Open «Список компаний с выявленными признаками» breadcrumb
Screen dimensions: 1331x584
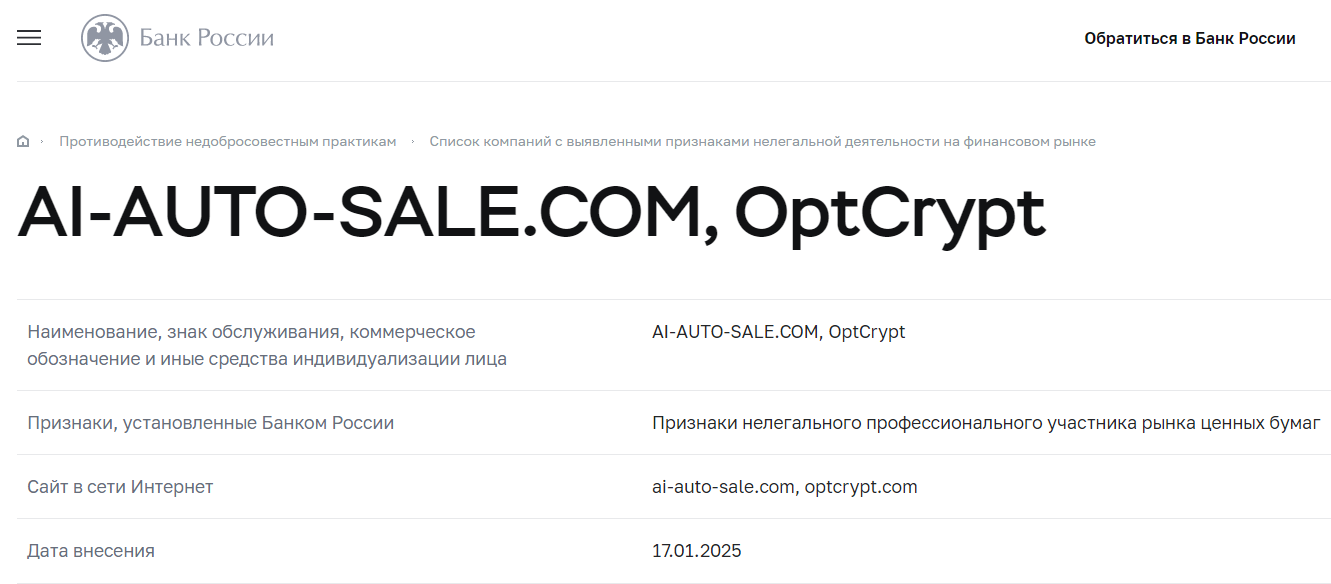[762, 142]
